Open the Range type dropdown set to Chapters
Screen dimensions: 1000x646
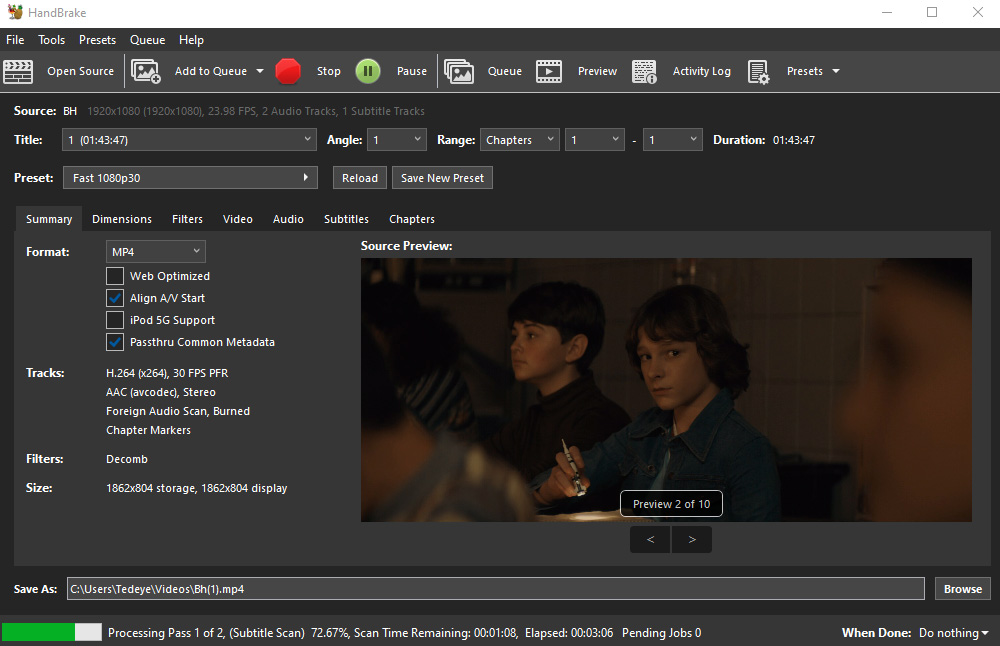click(x=520, y=140)
